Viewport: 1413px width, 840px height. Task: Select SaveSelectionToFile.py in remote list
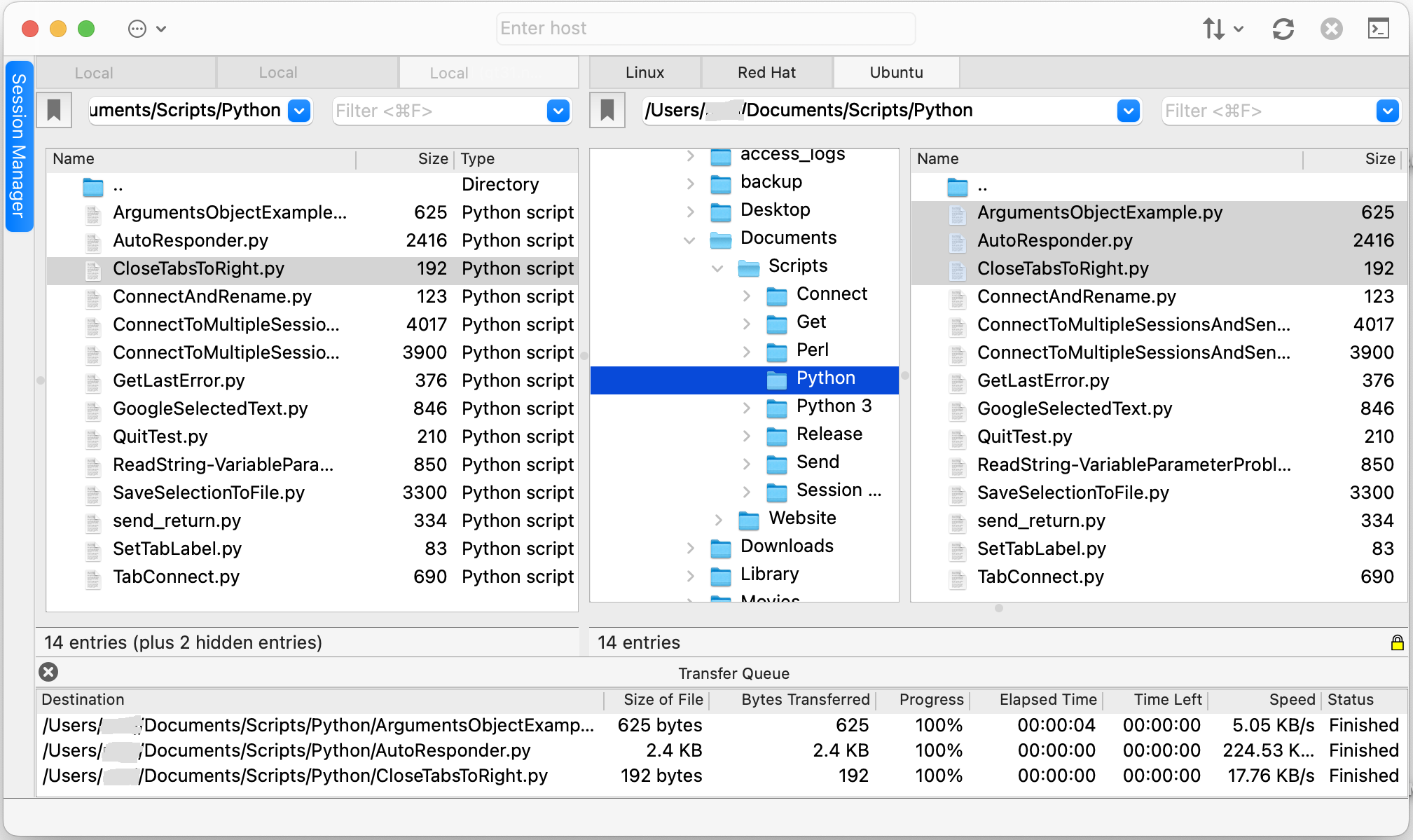(1073, 493)
